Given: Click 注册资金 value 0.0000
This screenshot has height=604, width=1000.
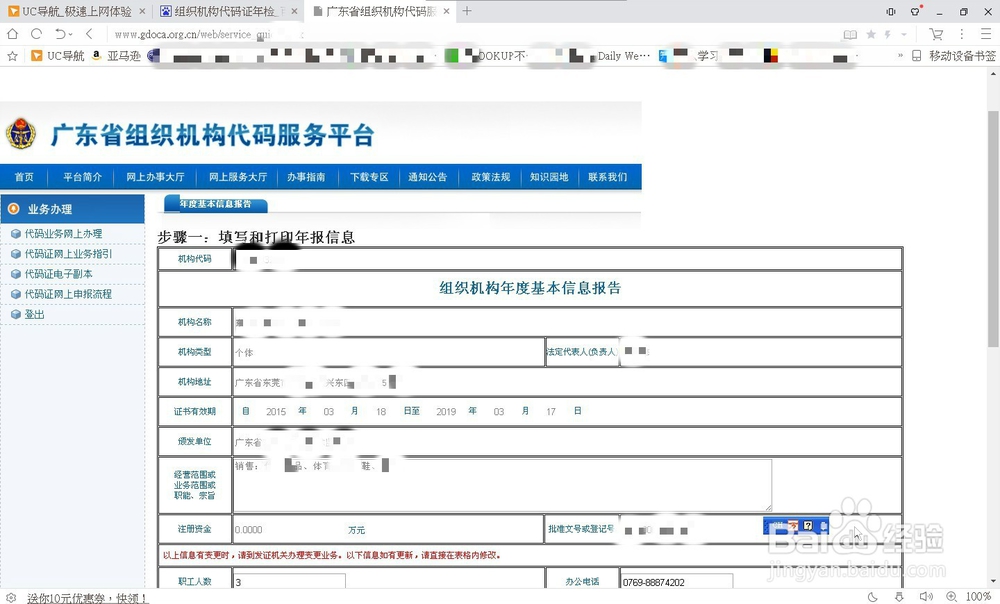Looking at the screenshot, I should [x=249, y=530].
